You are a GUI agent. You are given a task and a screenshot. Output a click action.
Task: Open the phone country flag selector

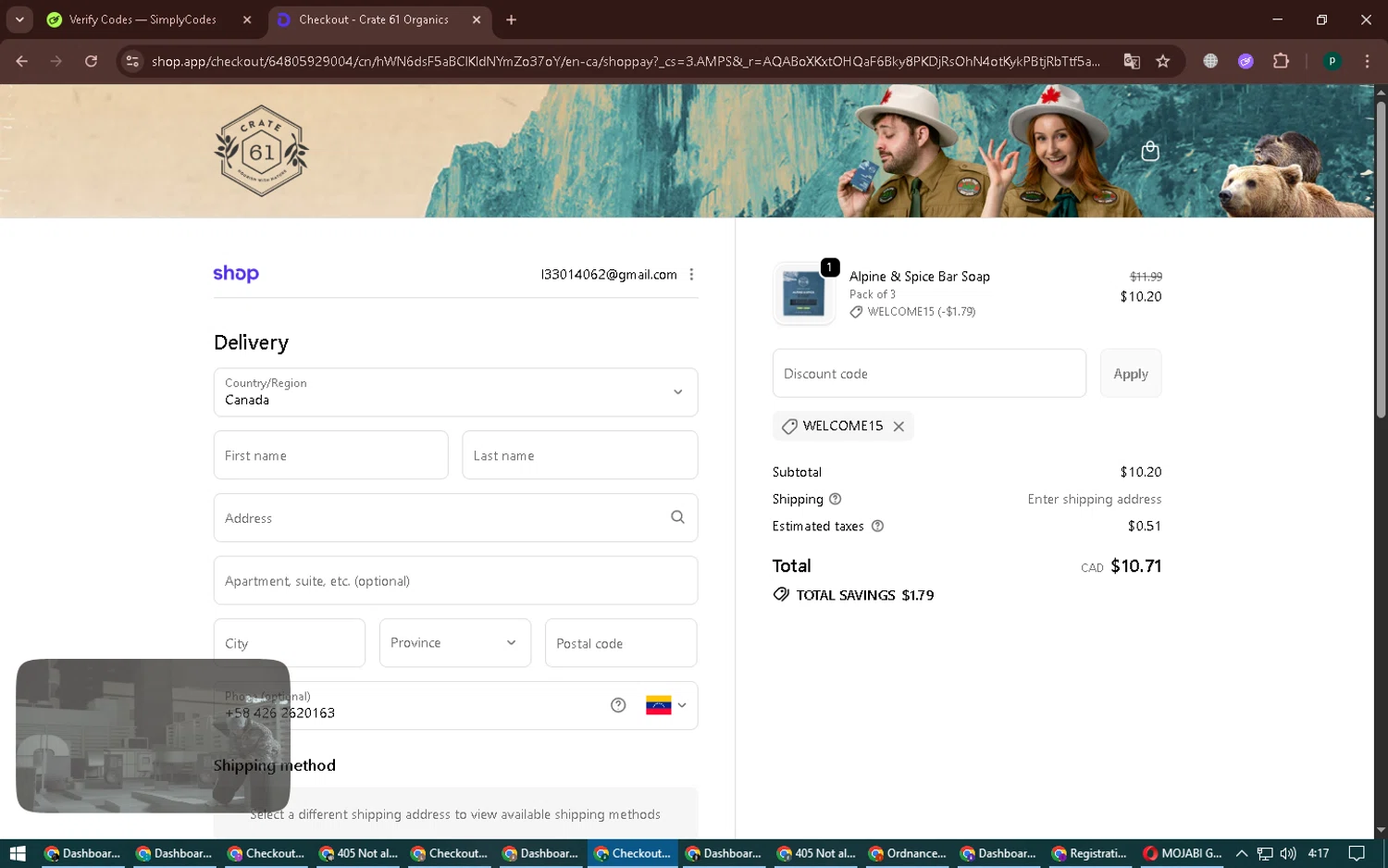666,705
